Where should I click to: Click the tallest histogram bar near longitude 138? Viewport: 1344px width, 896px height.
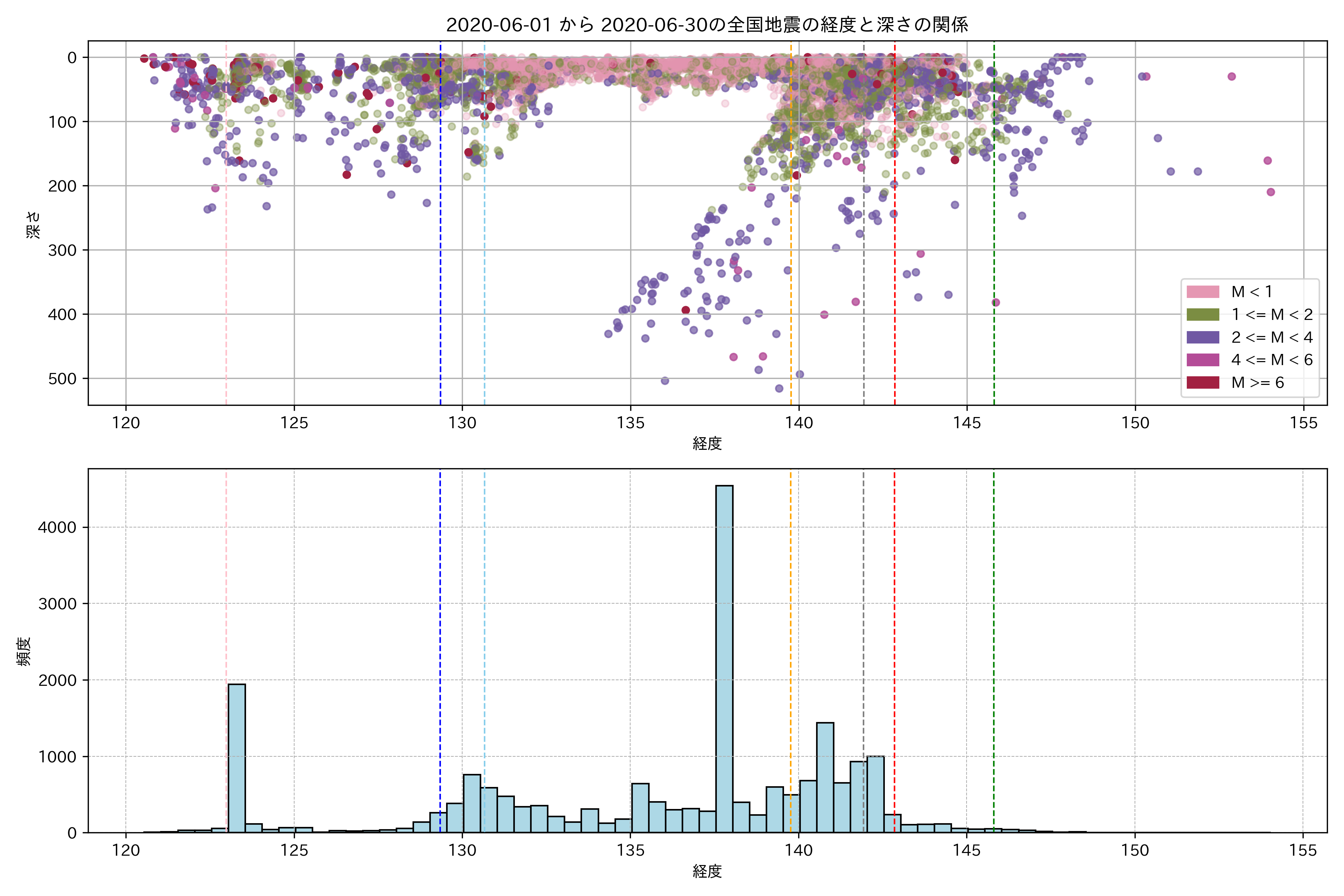(724, 657)
